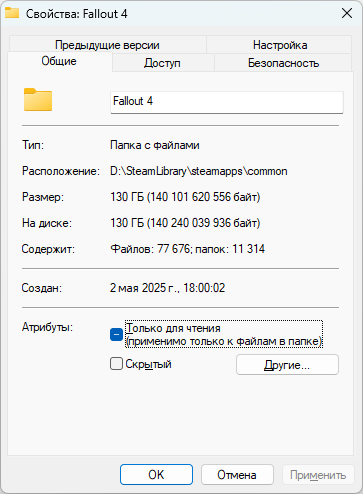Select the Общие tab
The image size is (363, 494).
59,61
